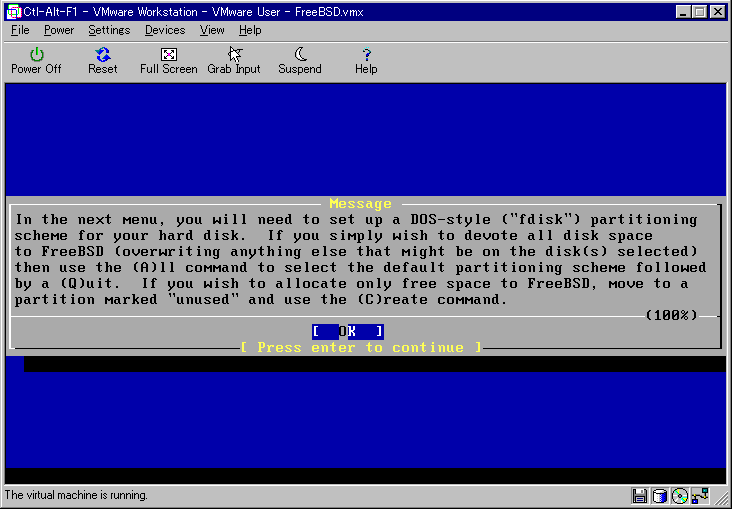Click the floppy disk status icon

tap(640, 496)
